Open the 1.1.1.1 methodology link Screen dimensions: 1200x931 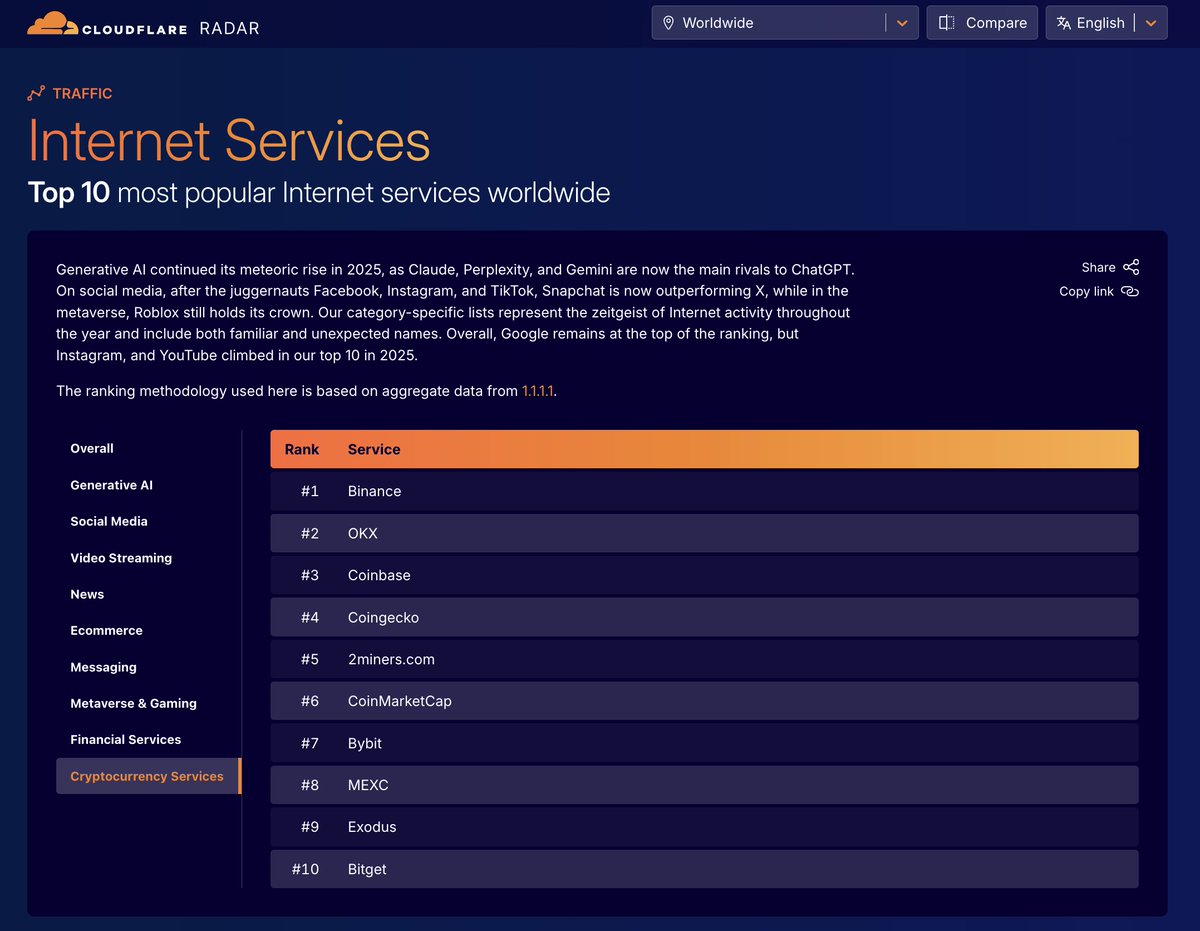538,391
